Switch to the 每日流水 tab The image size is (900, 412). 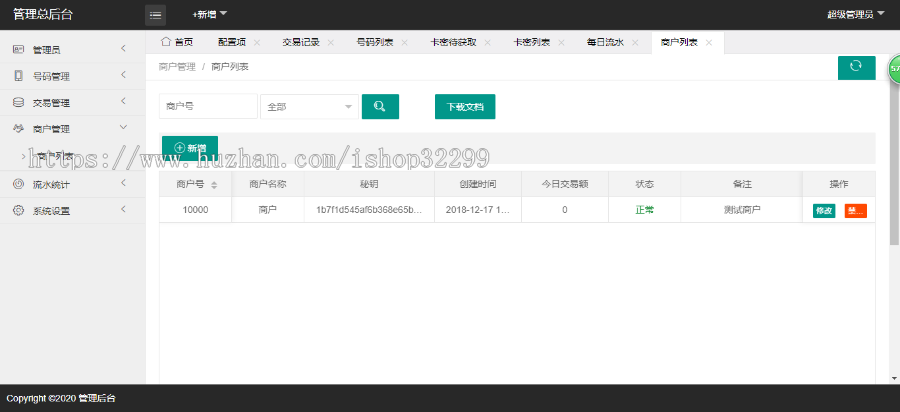tap(605, 42)
